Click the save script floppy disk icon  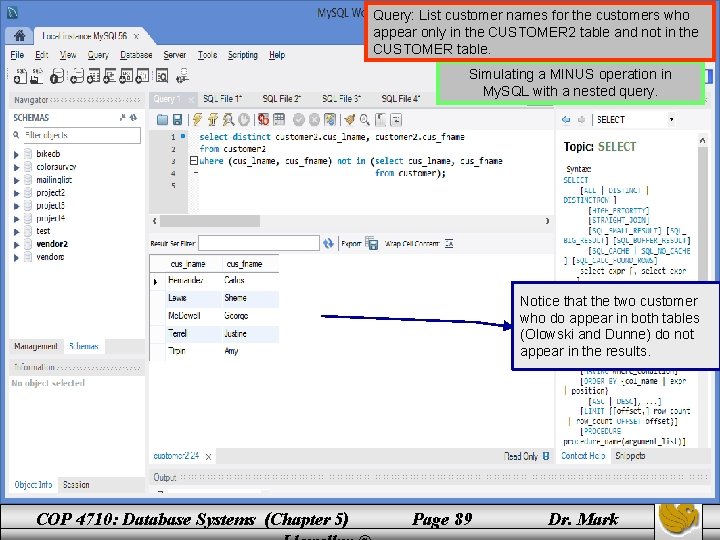point(177,120)
